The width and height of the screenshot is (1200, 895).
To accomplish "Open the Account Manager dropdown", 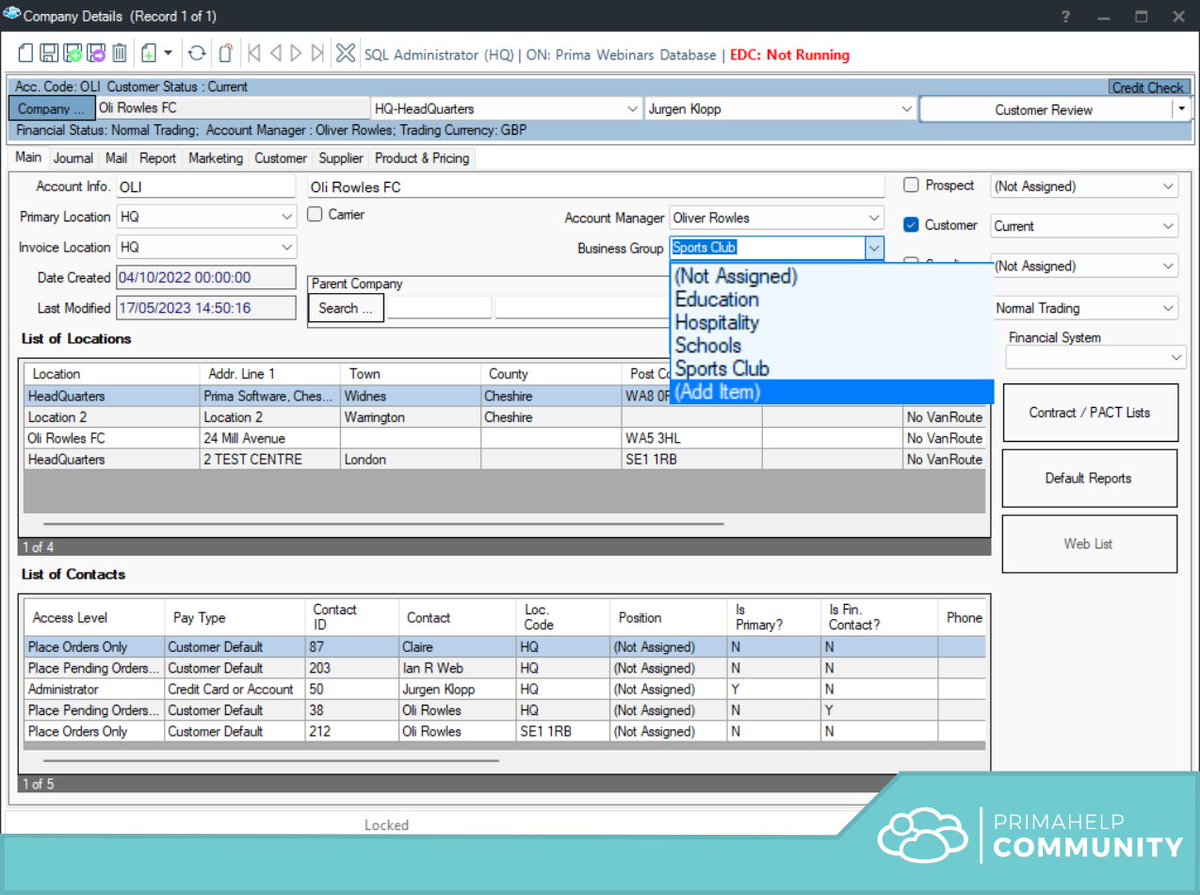I will (874, 218).
